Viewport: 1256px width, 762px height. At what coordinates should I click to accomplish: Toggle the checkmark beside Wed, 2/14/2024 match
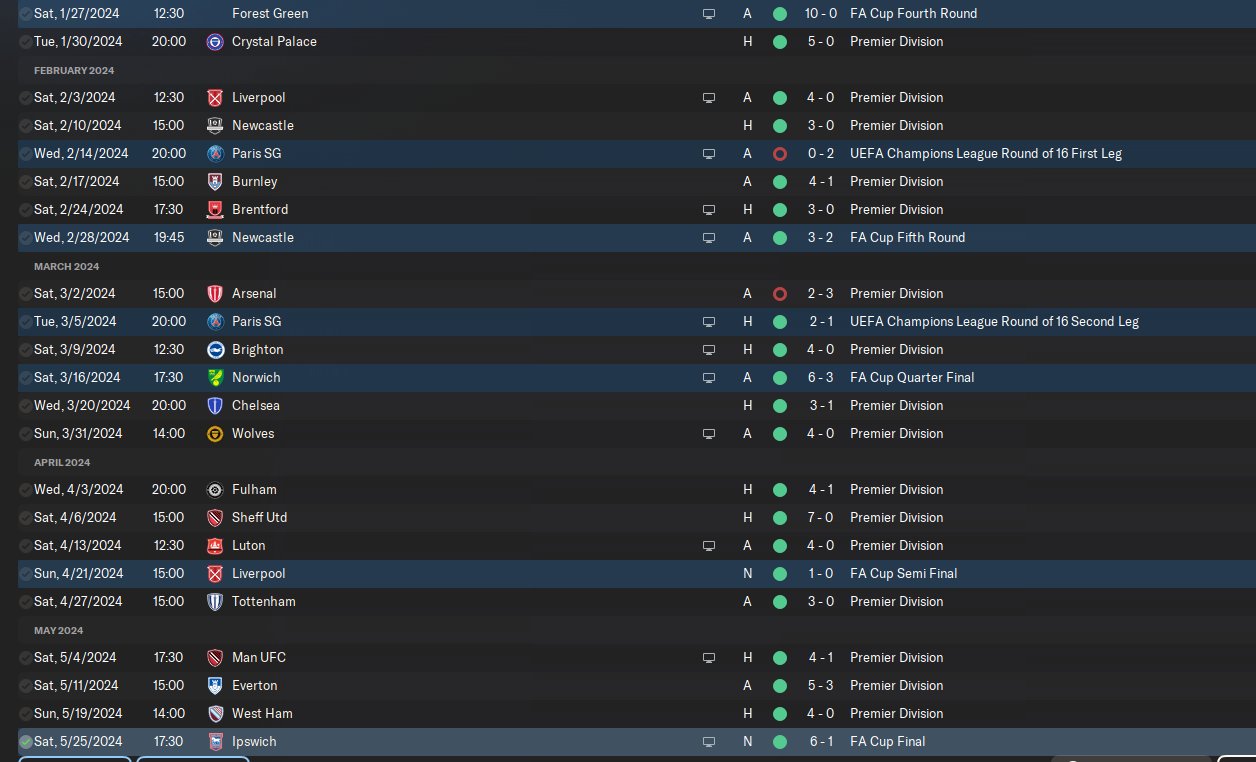tap(26, 154)
